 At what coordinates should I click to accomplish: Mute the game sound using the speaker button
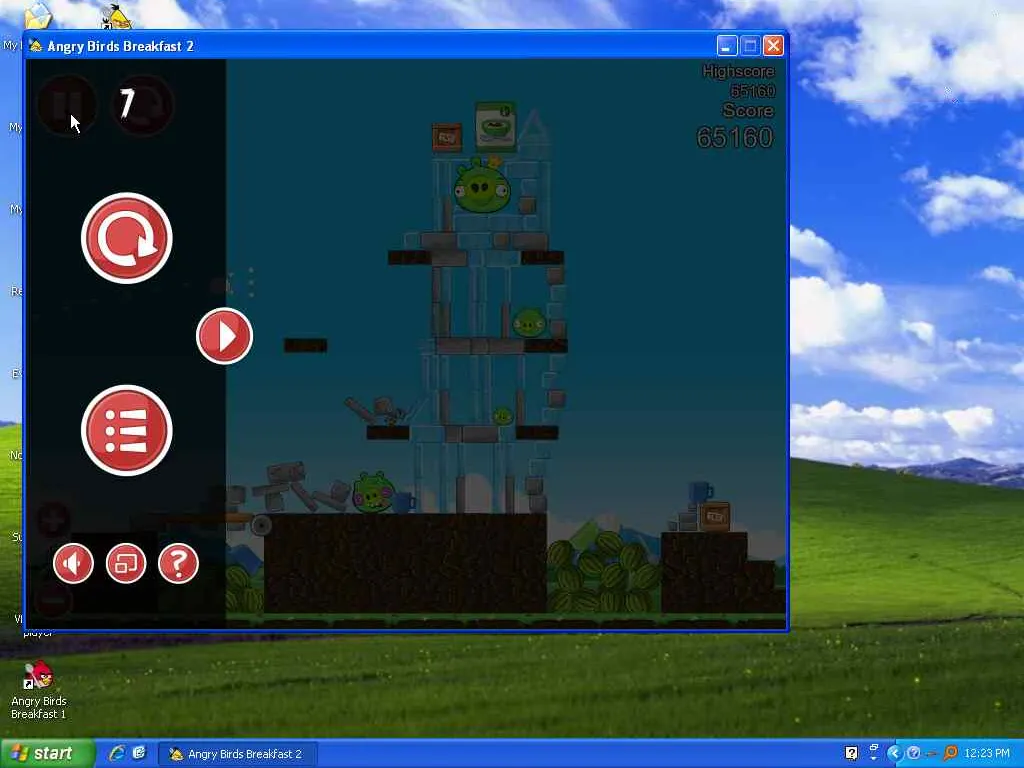click(73, 563)
